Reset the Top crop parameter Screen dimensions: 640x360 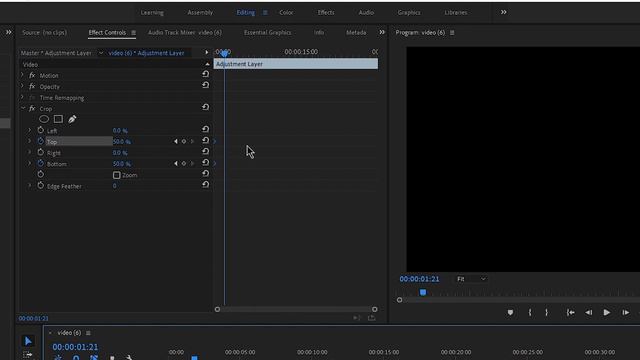pos(205,140)
